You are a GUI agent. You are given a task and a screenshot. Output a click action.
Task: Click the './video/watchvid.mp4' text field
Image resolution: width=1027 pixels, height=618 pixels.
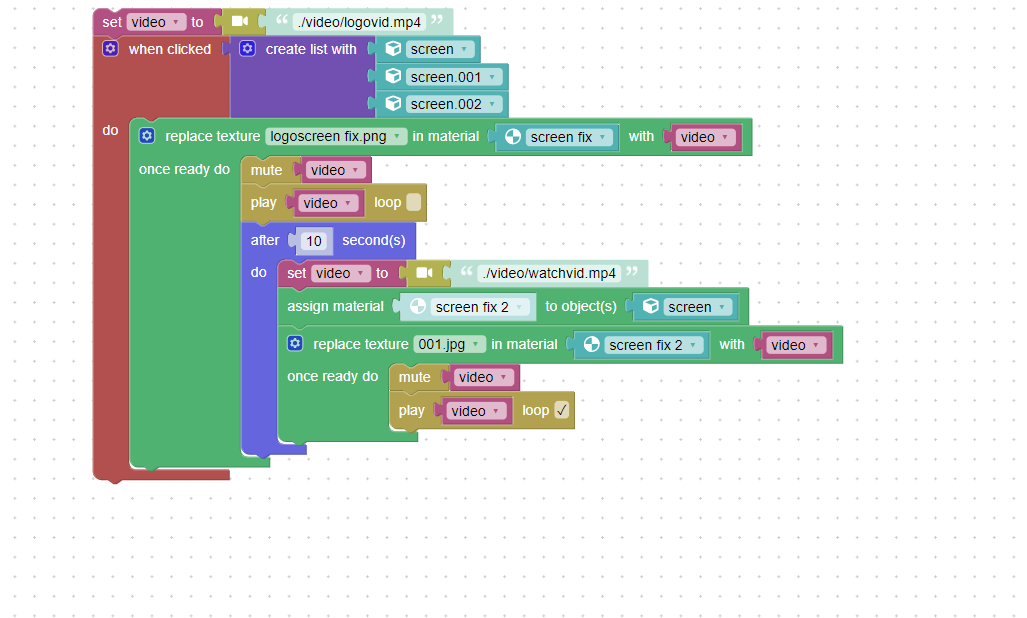[x=549, y=273]
